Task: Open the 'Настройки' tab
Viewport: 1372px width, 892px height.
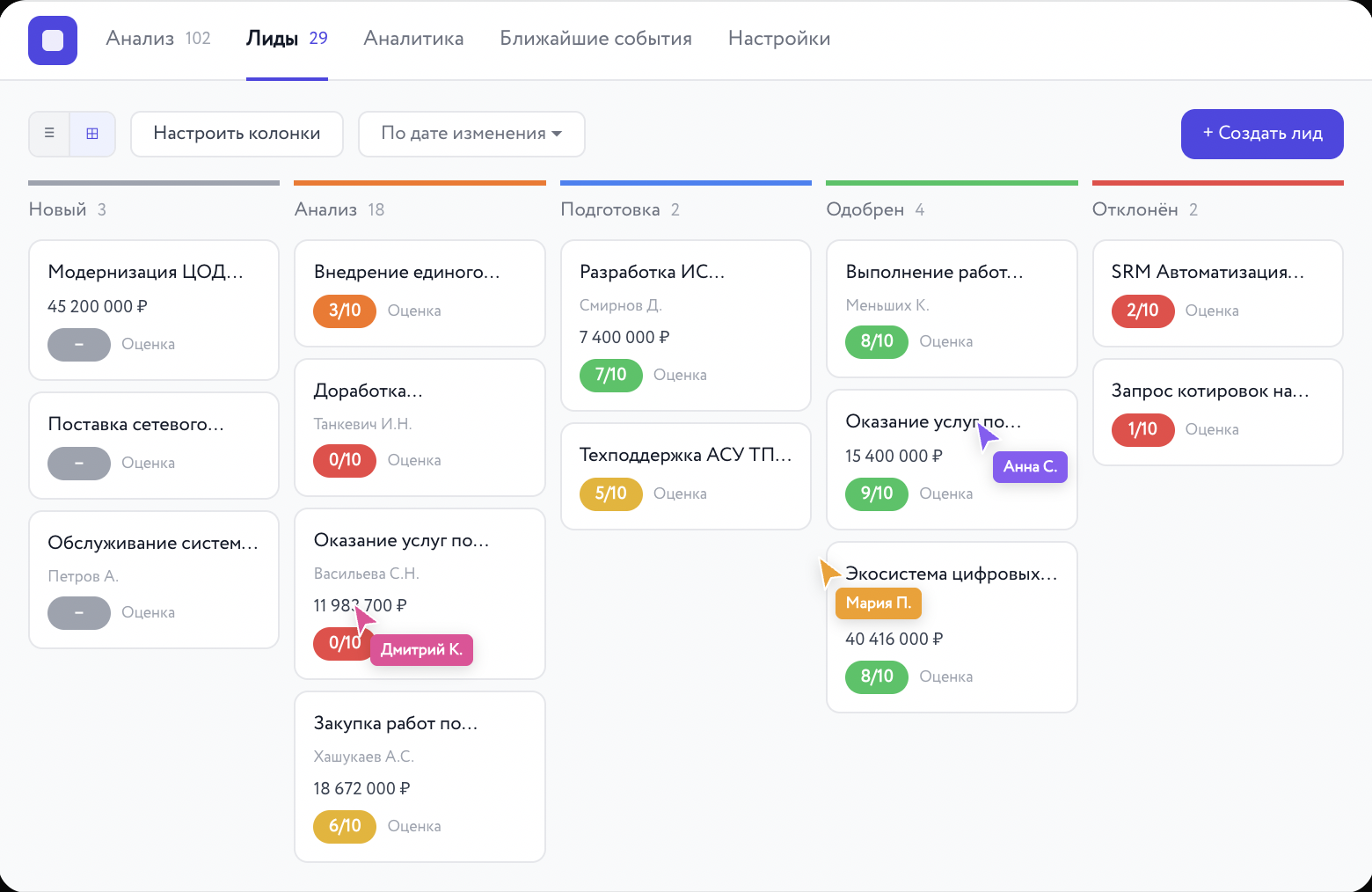Action: pyautogui.click(x=779, y=39)
